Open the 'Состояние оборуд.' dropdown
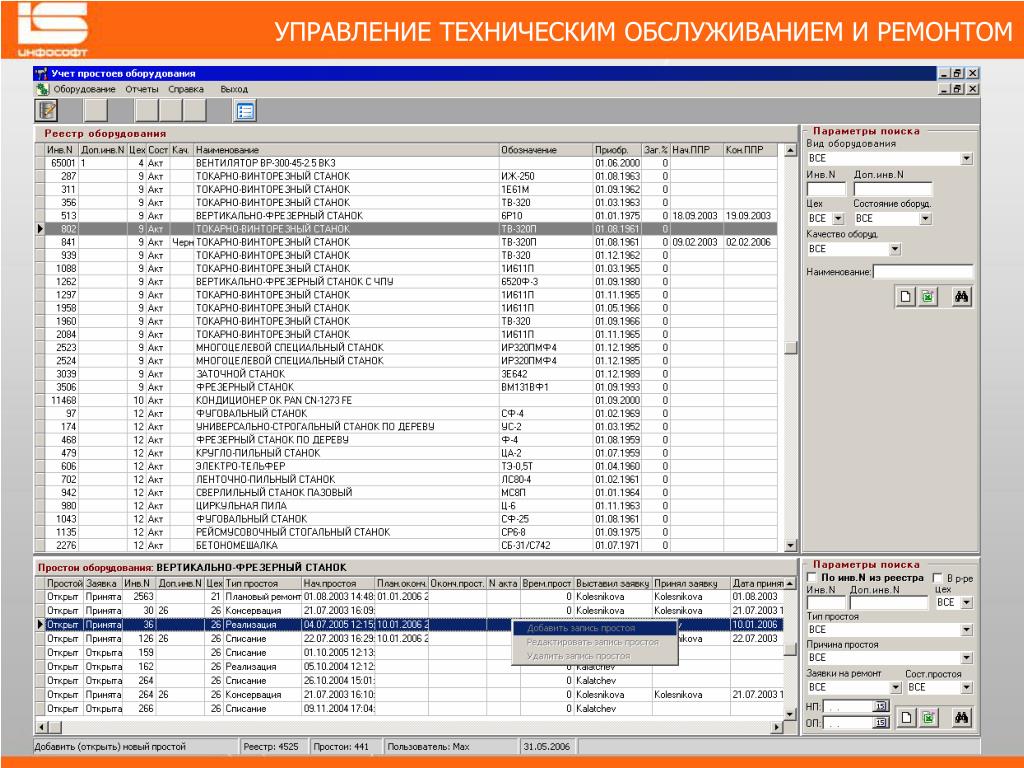1024x768 pixels. (925, 219)
